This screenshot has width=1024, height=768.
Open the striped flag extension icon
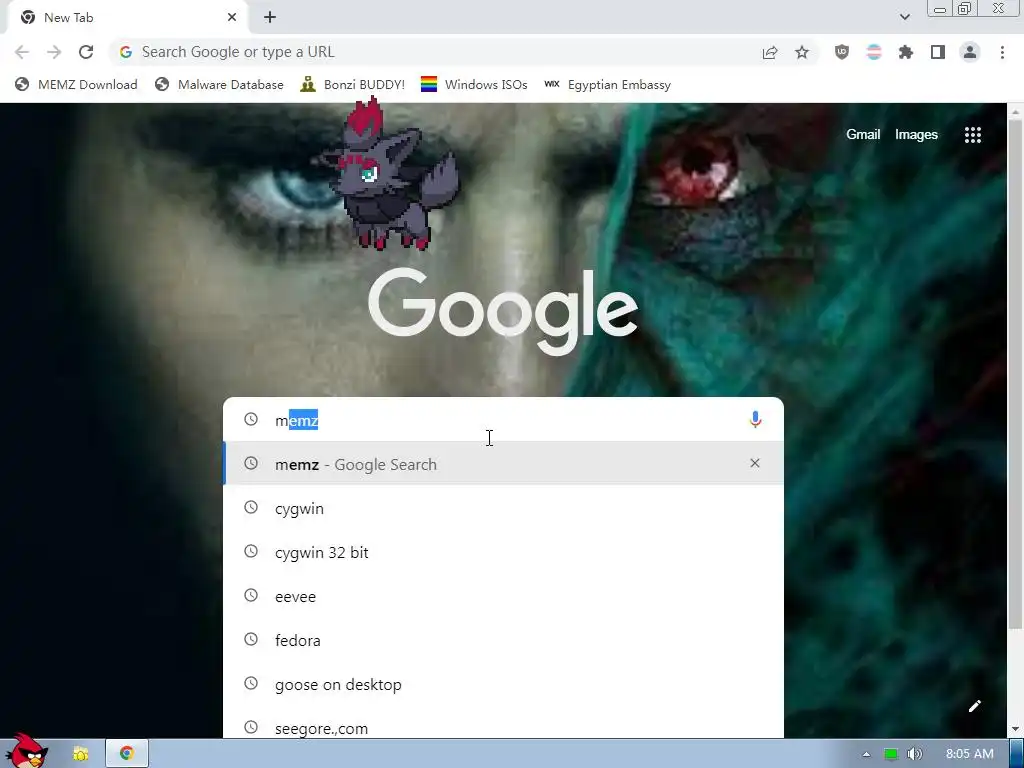point(874,52)
